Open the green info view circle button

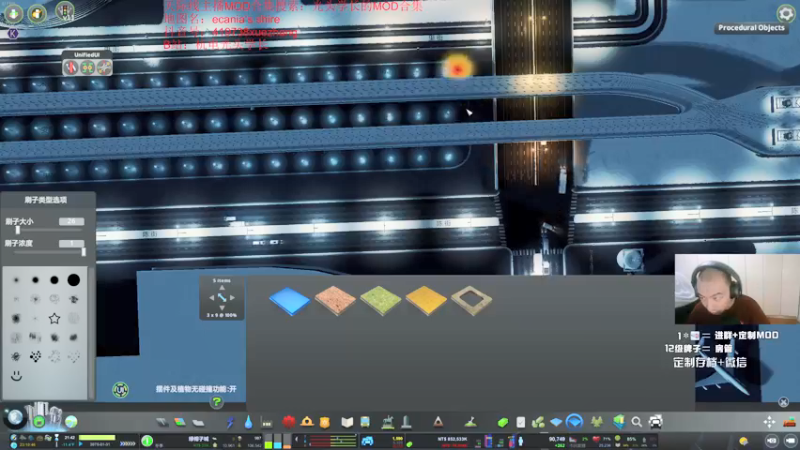click(147, 440)
